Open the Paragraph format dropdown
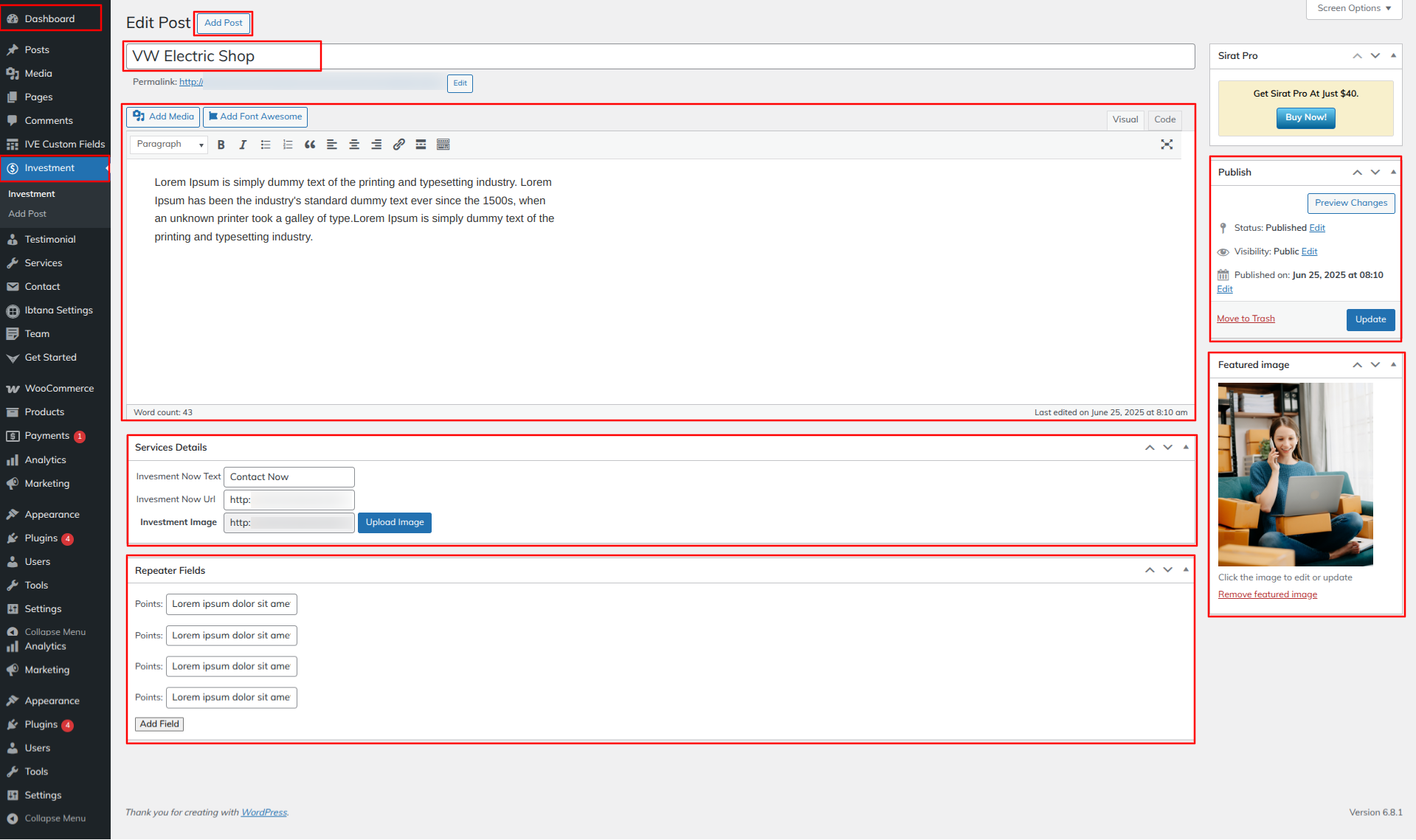The height and width of the screenshot is (840, 1416). coord(169,145)
